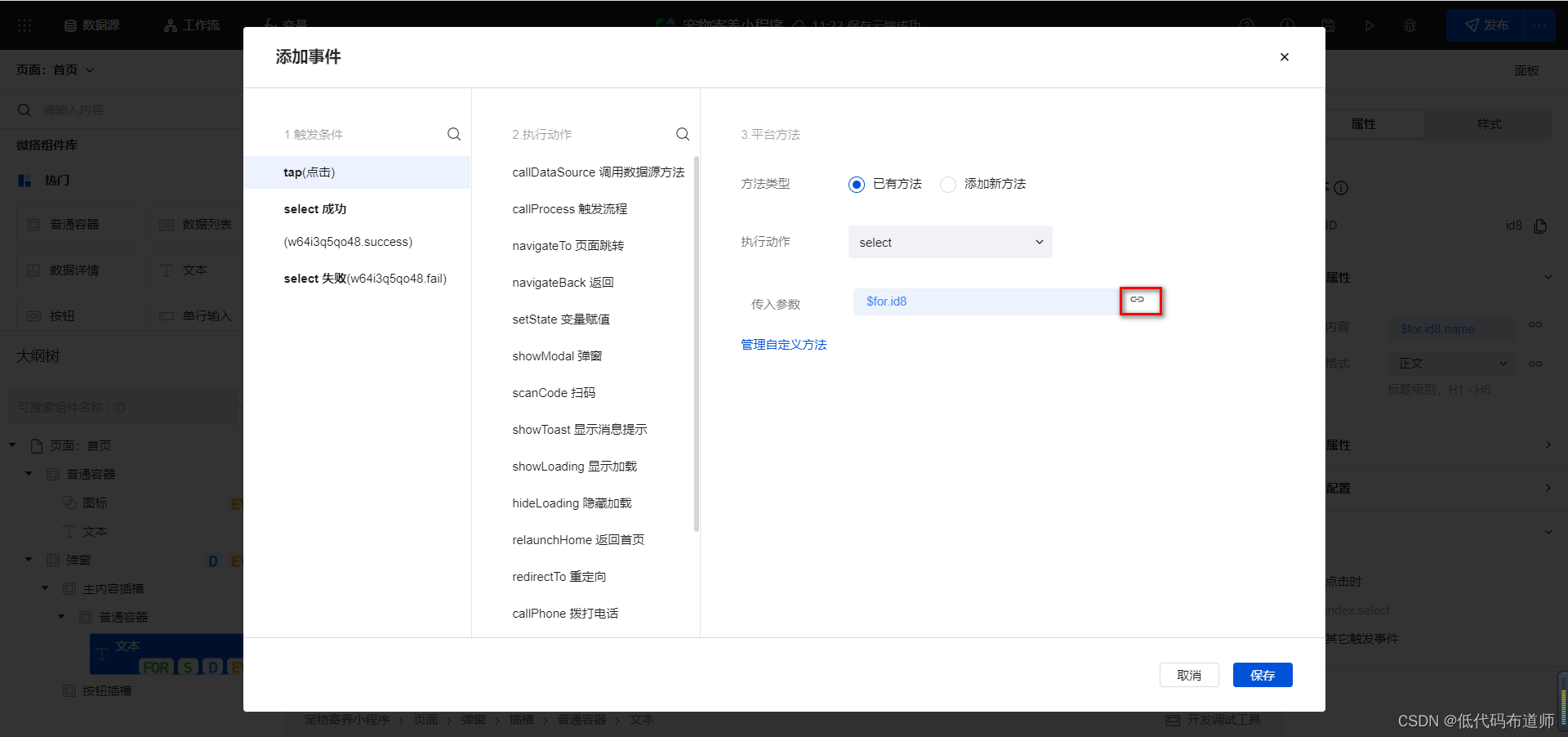
Task: Choose hideLoading 隐藏加载 action
Action: point(572,503)
